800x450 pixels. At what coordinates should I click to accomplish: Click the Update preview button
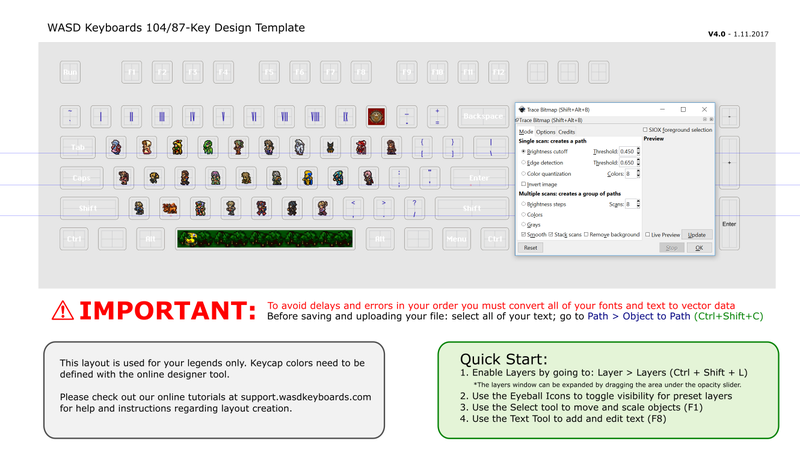click(x=696, y=235)
